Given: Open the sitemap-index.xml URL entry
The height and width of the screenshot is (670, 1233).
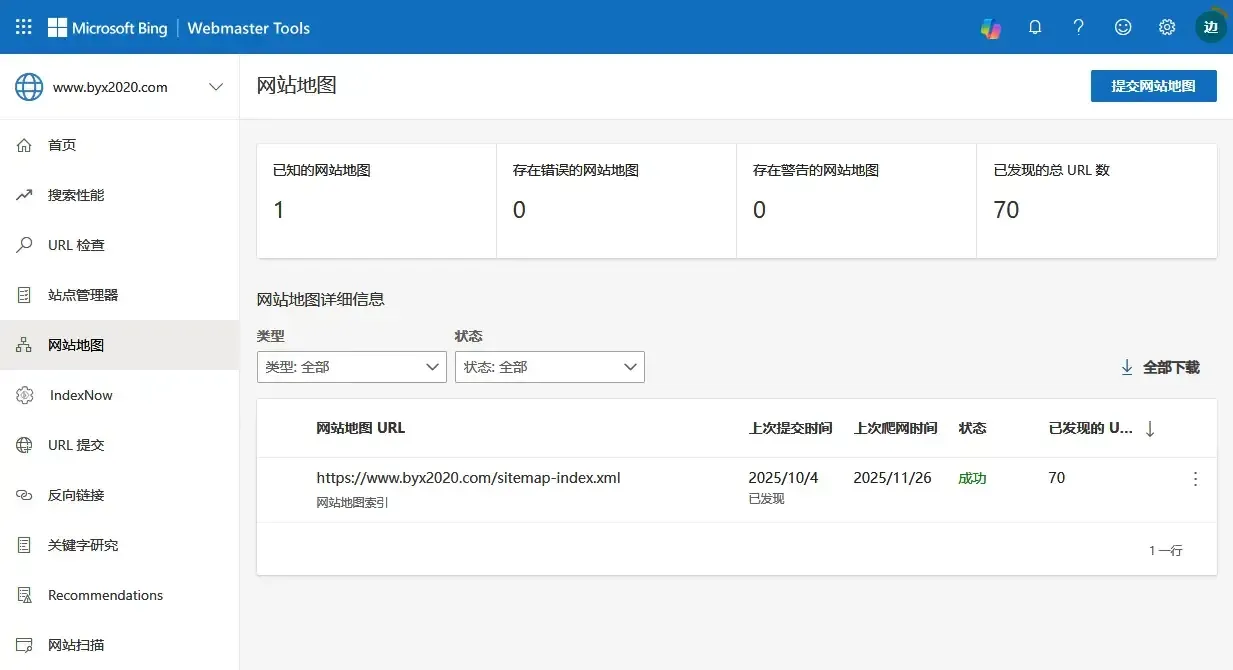Looking at the screenshot, I should point(468,478).
